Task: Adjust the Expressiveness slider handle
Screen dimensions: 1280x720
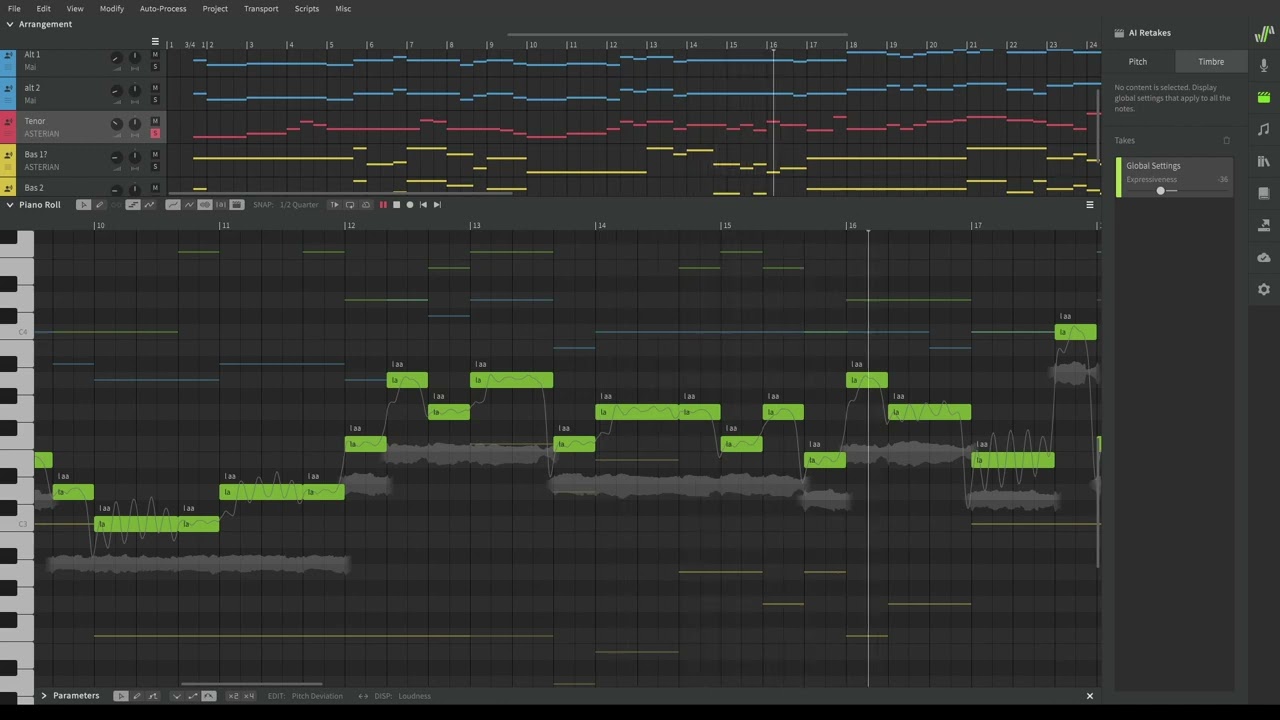Action: 1161,190
